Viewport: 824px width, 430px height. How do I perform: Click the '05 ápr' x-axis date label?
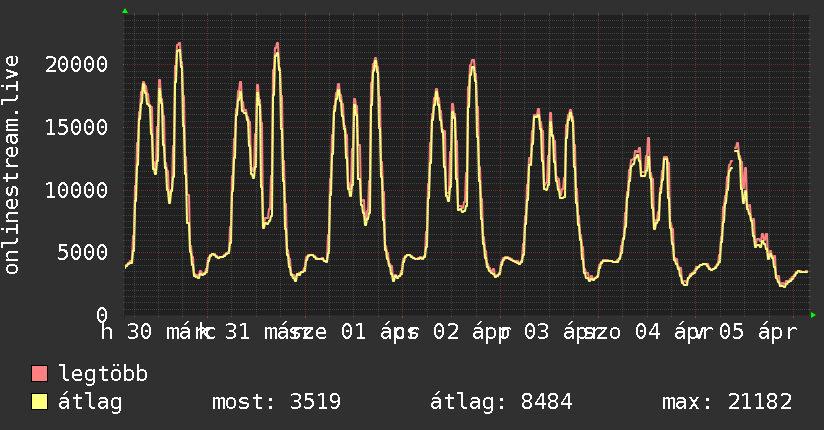(758, 332)
